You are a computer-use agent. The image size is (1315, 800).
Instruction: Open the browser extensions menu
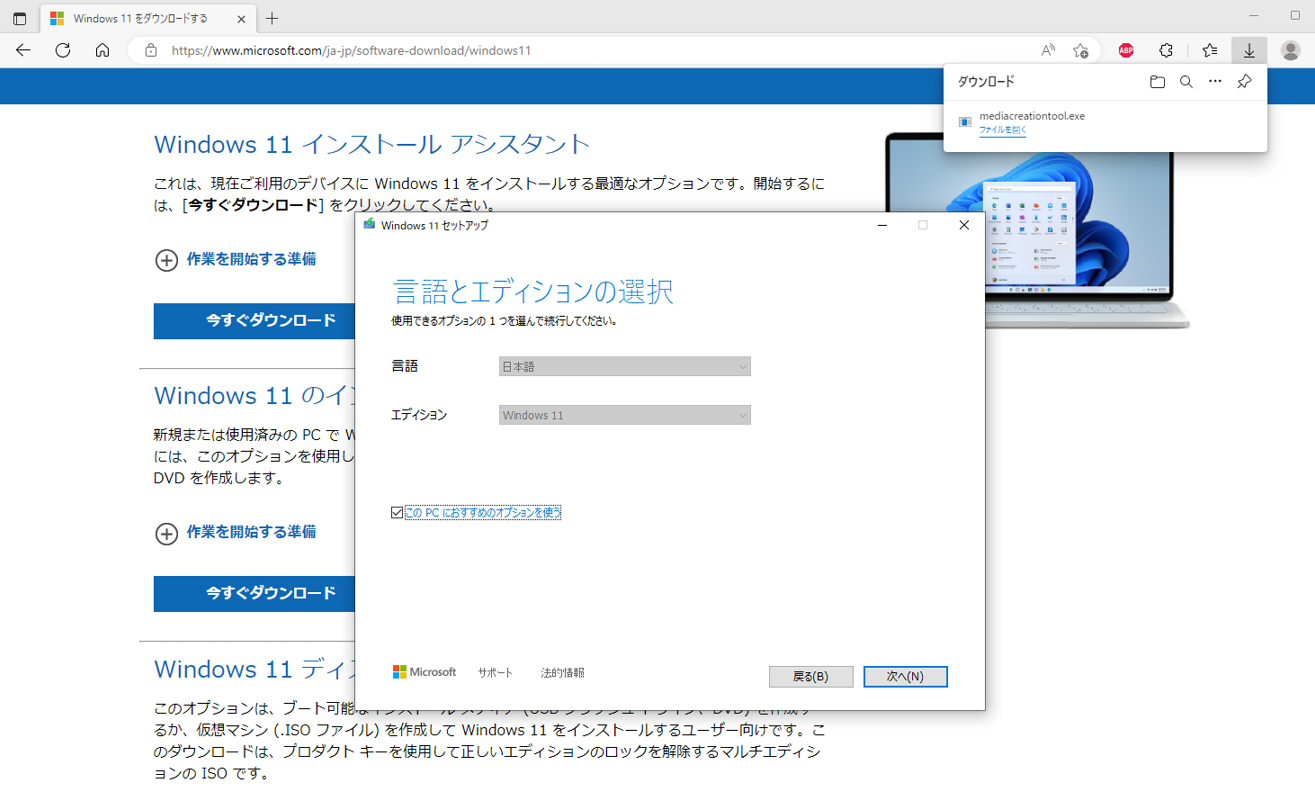point(1166,50)
